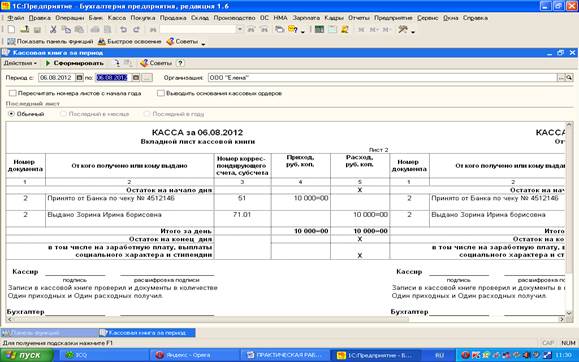Select the Обычный last sheet radio button
Screen dimensions: 579x362
(x=11, y=114)
